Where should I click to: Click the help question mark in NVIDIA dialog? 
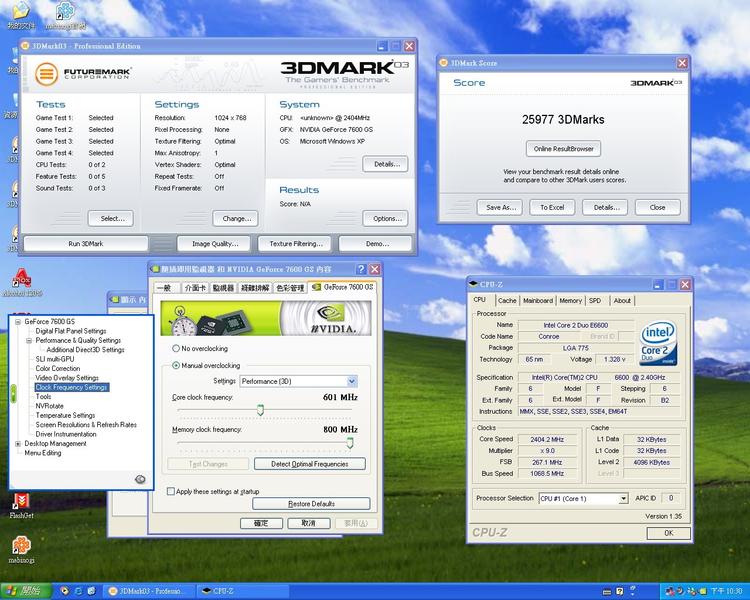(361, 269)
